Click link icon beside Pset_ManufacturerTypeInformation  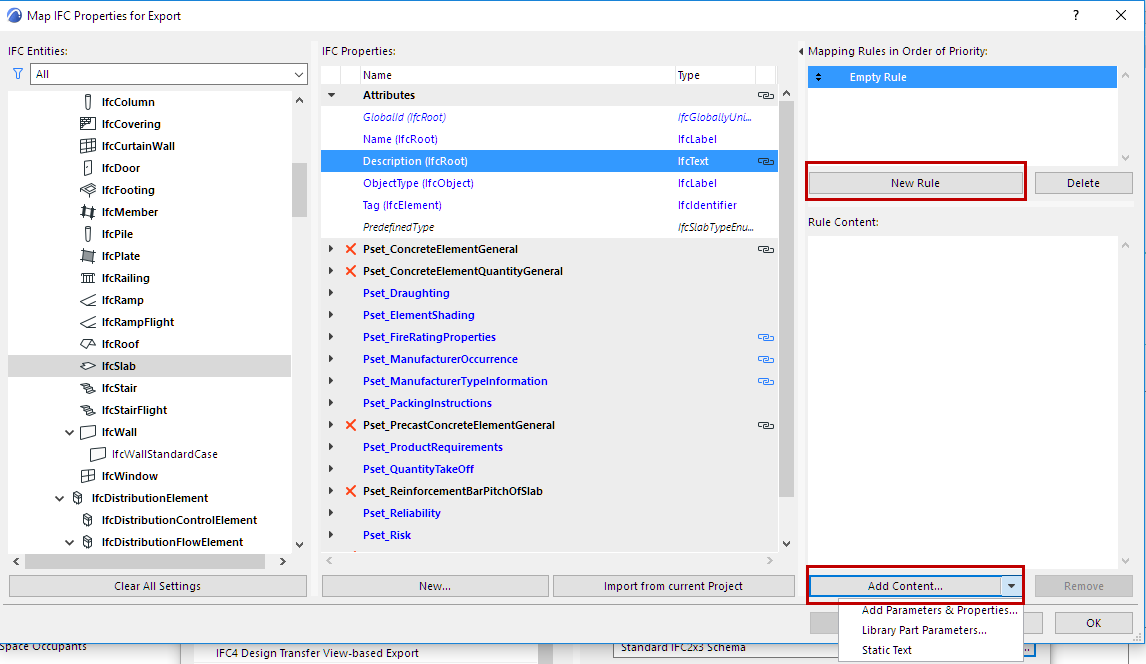pyautogui.click(x=765, y=381)
